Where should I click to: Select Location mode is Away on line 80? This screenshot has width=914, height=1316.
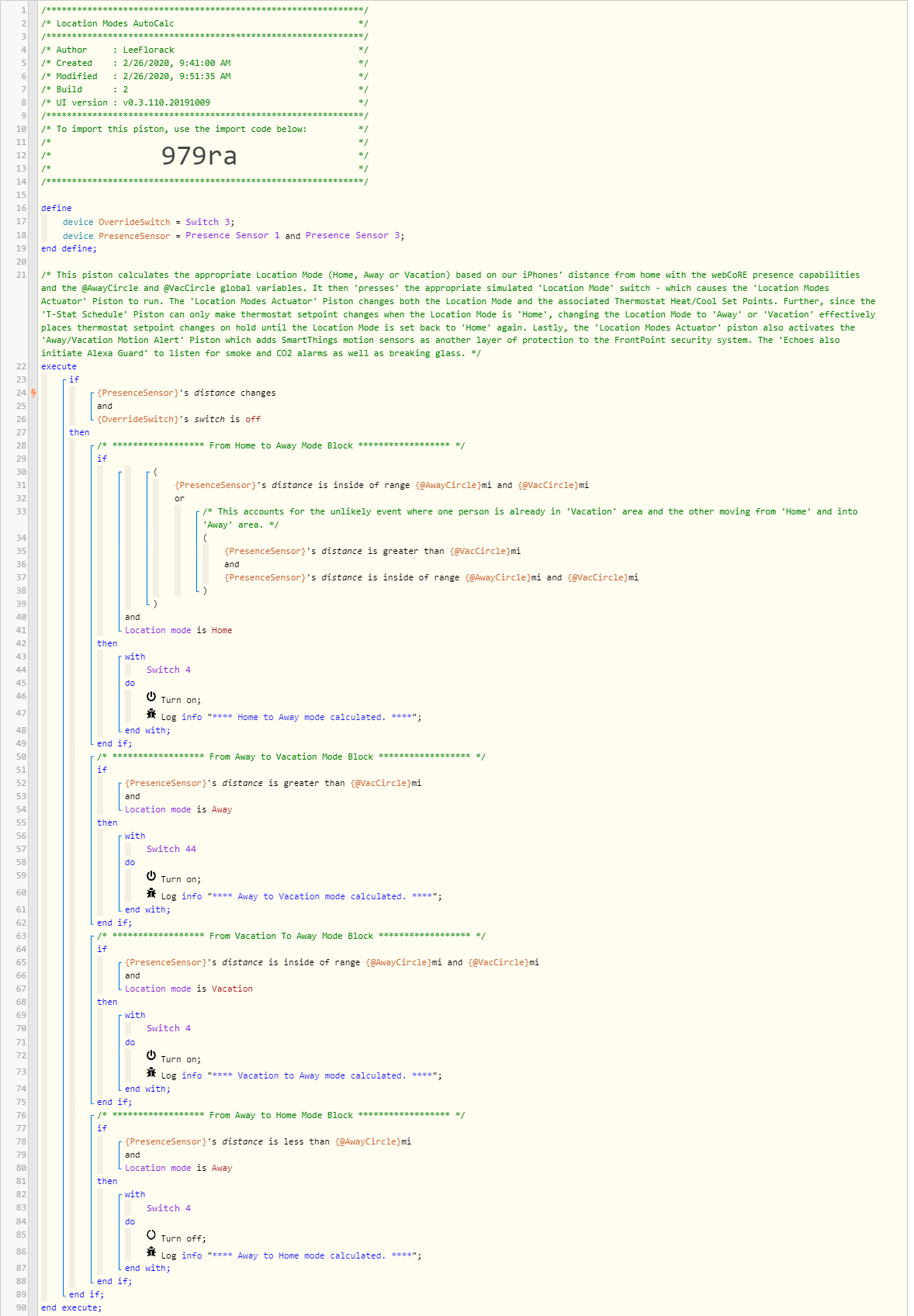[178, 1168]
